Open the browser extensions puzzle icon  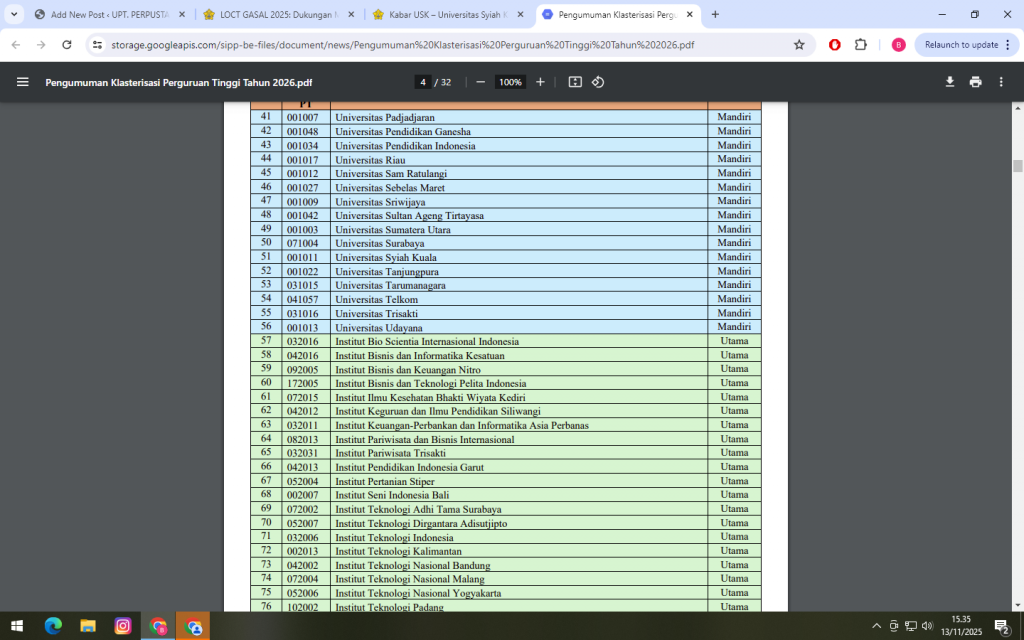click(860, 45)
